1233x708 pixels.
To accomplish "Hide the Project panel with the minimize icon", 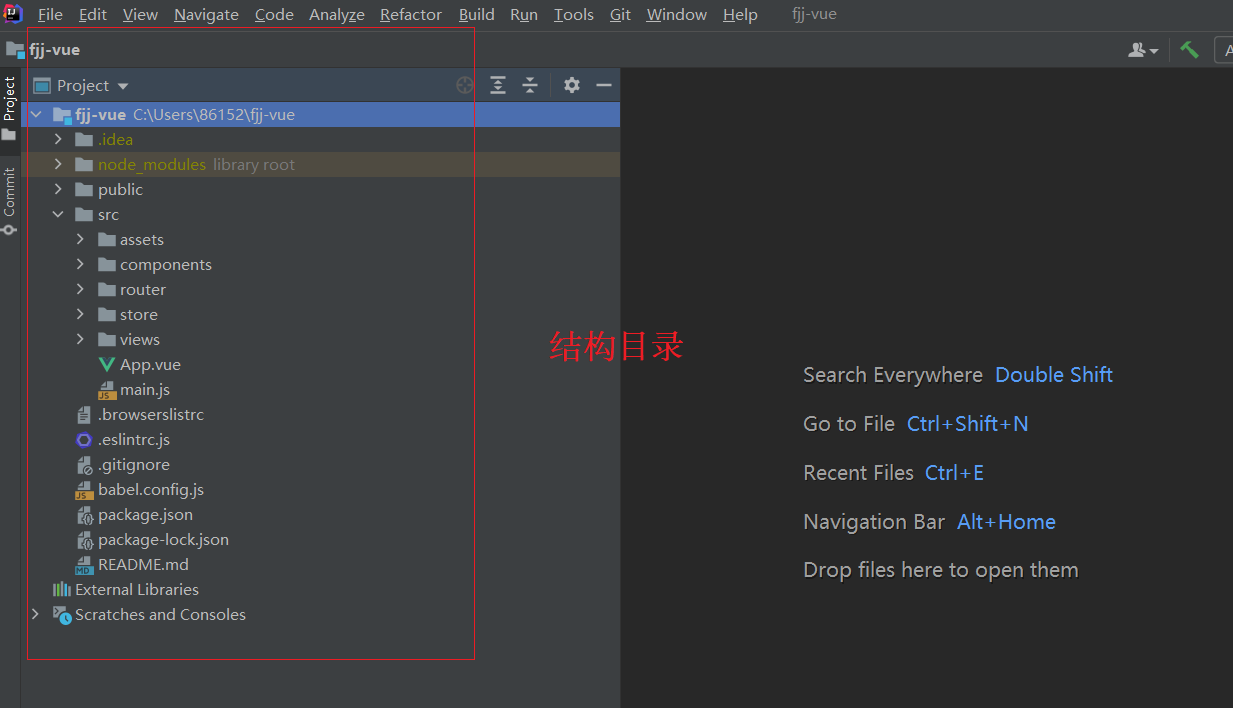I will coord(604,85).
